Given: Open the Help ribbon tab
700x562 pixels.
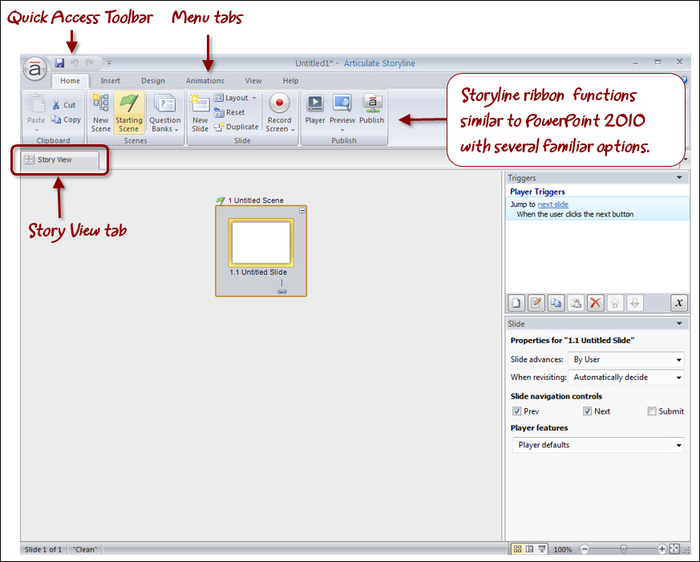Looking at the screenshot, I should coord(291,81).
